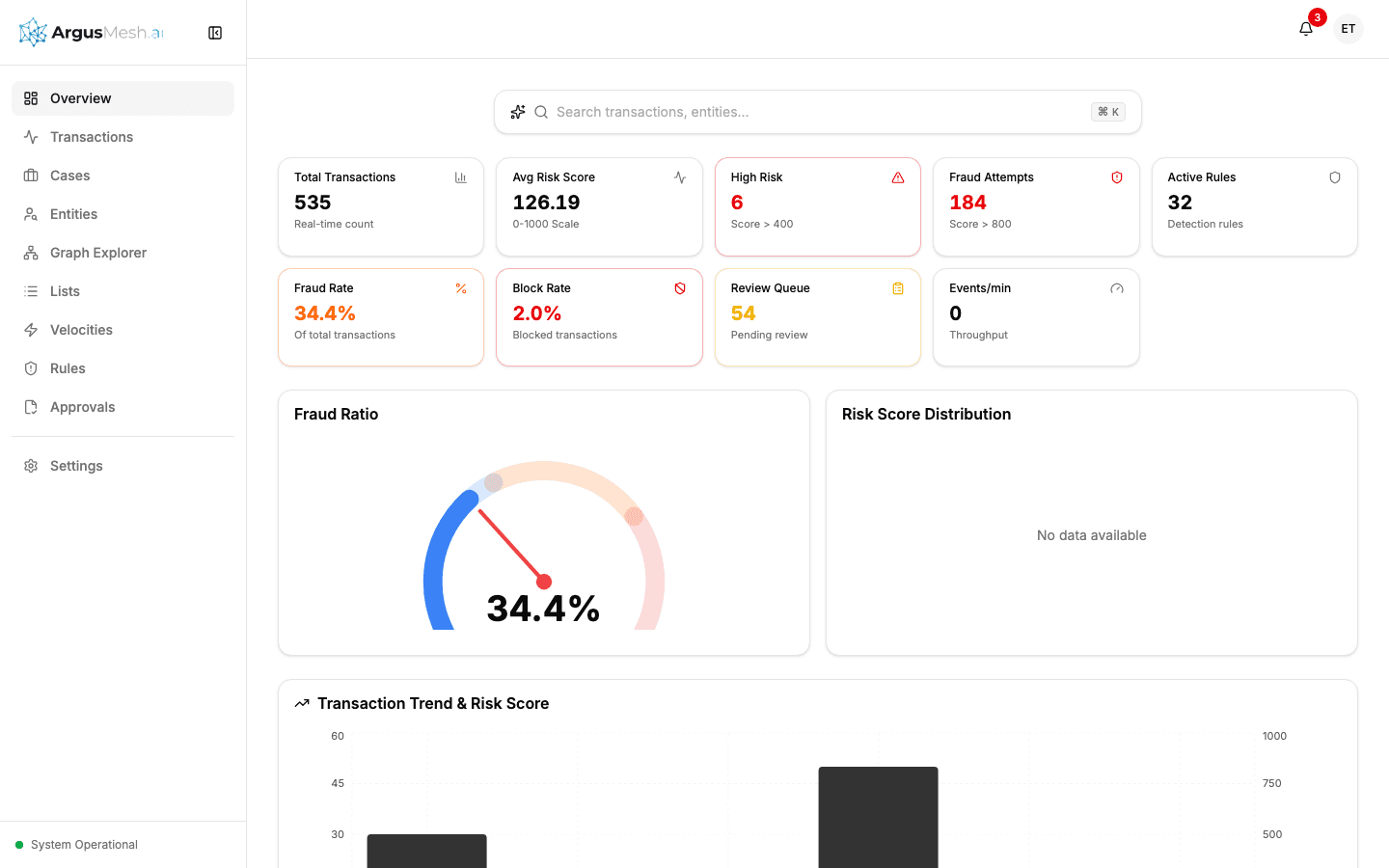Click the percent icon on Fraud Rate card
This screenshot has width=1389, height=868.
pos(461,288)
